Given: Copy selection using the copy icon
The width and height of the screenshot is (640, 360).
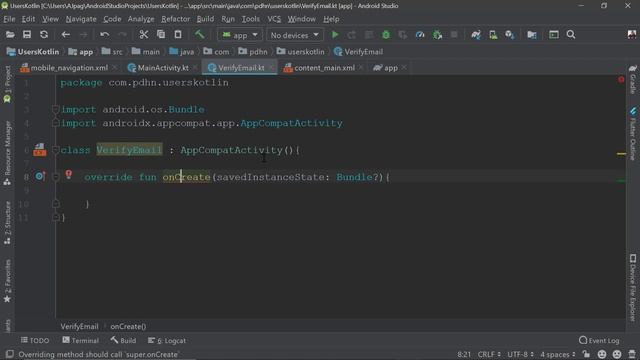Looking at the screenshot, I should coord(161,35).
